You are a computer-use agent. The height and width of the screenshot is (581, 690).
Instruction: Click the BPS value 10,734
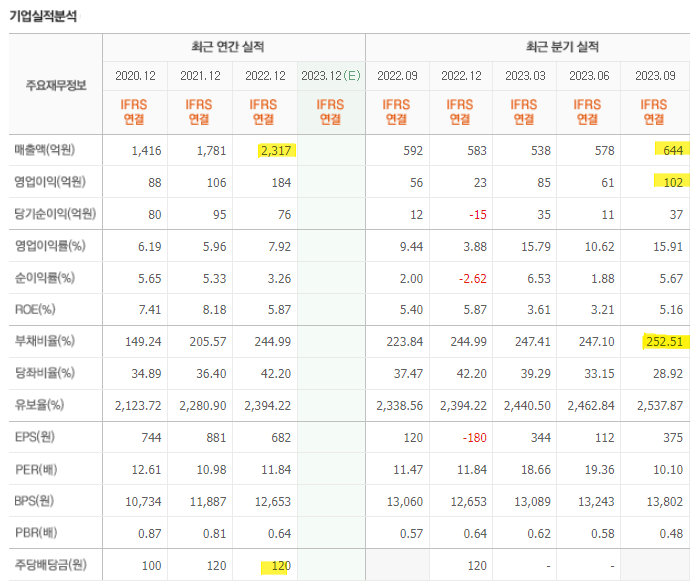143,502
